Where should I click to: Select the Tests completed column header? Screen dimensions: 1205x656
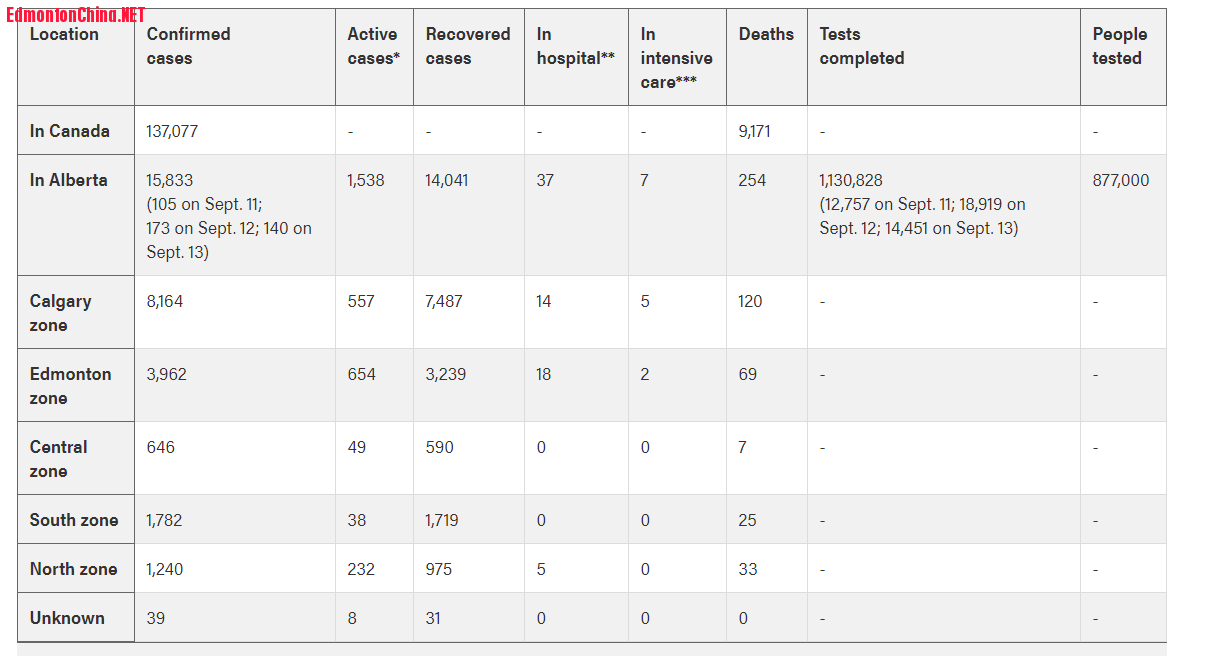(861, 46)
